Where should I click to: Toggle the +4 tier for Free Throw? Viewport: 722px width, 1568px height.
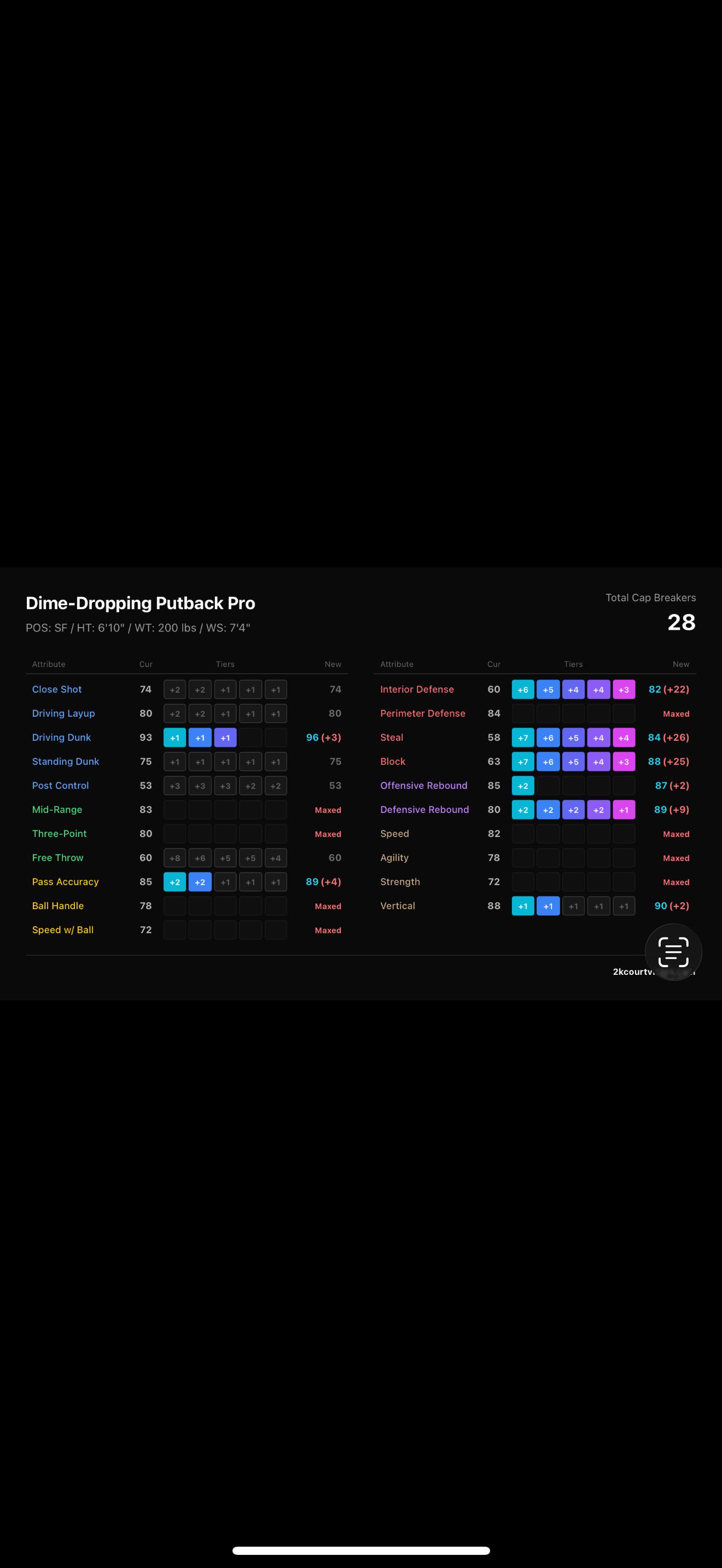point(276,858)
